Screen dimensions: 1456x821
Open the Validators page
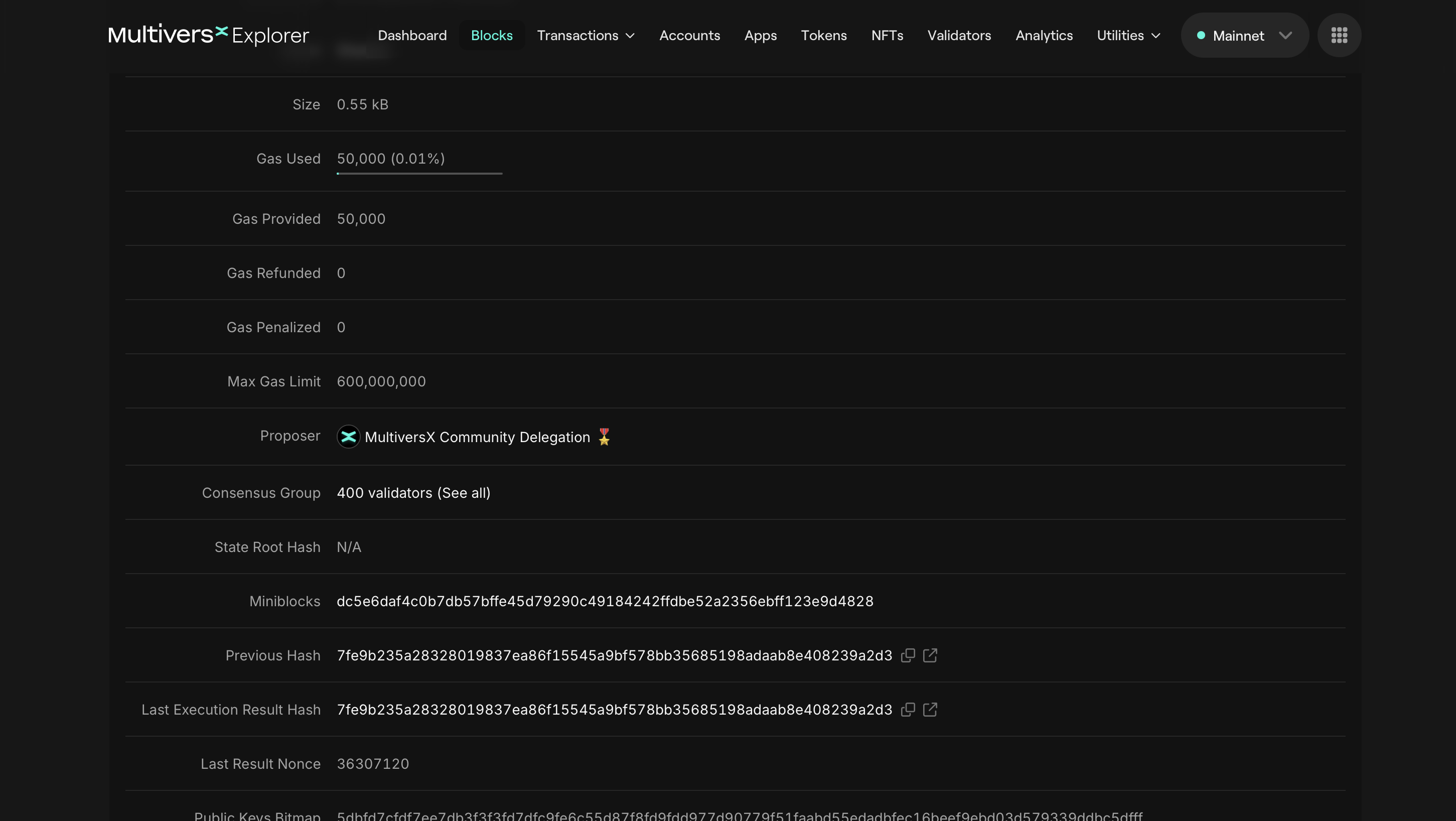coord(959,35)
